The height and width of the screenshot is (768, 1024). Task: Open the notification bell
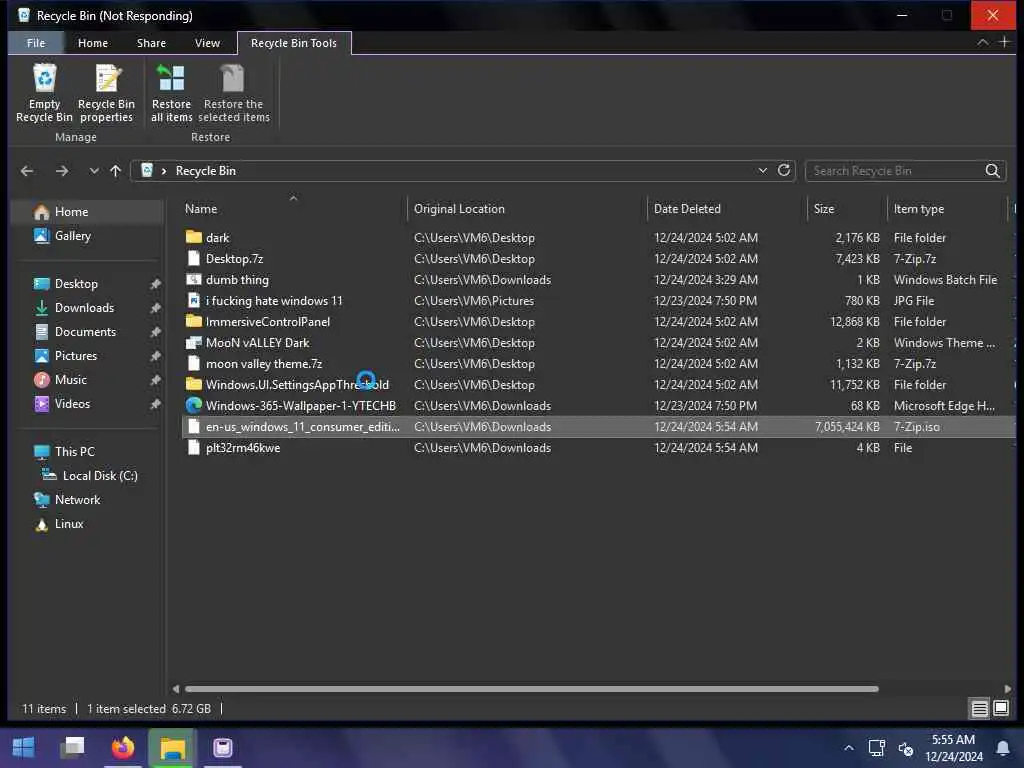(1002, 748)
